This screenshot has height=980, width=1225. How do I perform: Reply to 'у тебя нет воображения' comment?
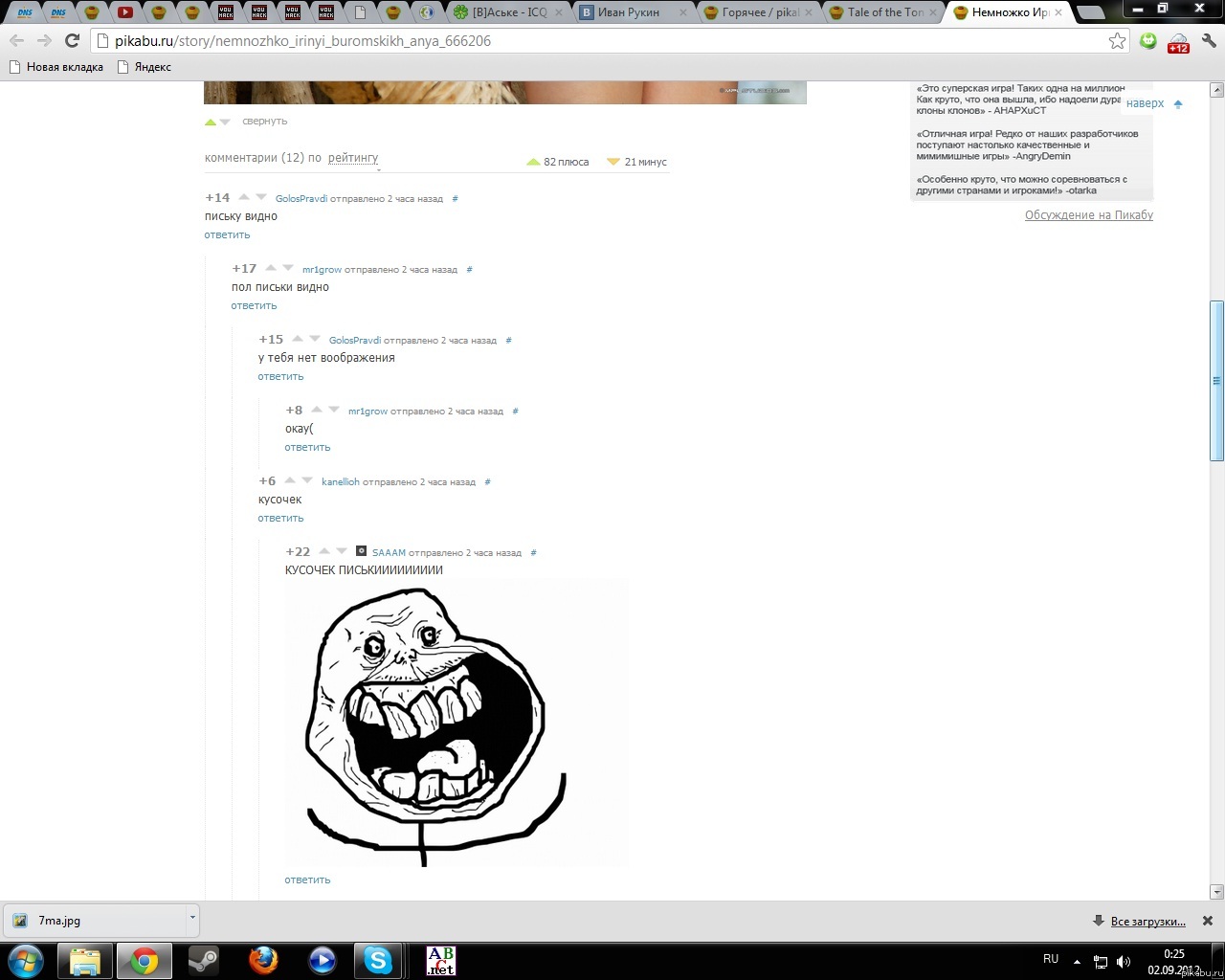click(280, 376)
